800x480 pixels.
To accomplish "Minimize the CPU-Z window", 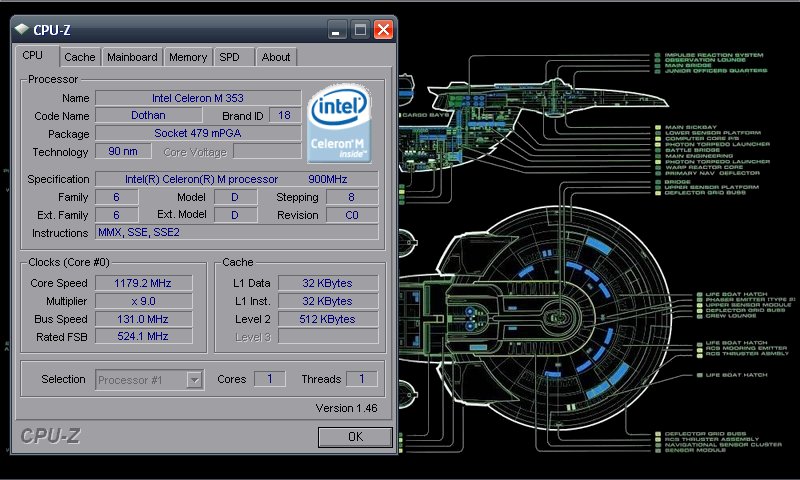I will (x=336, y=30).
